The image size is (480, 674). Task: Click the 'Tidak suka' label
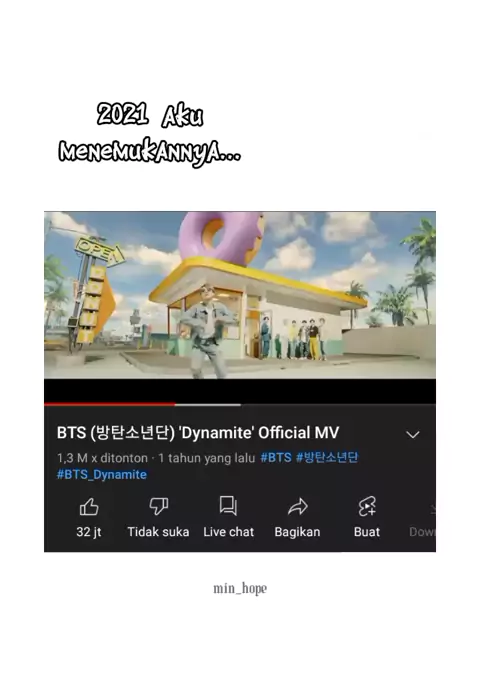click(x=158, y=532)
